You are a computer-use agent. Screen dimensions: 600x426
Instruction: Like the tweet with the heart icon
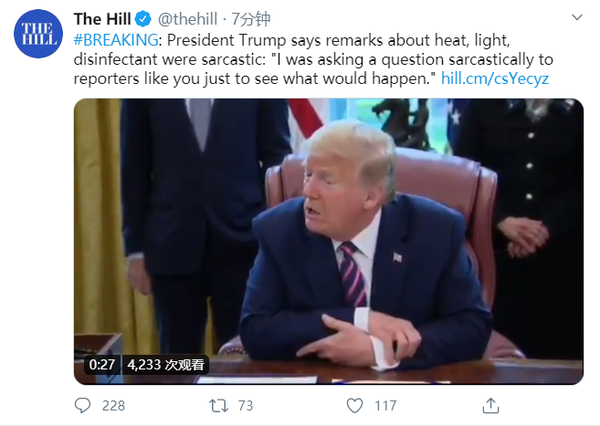tap(354, 405)
